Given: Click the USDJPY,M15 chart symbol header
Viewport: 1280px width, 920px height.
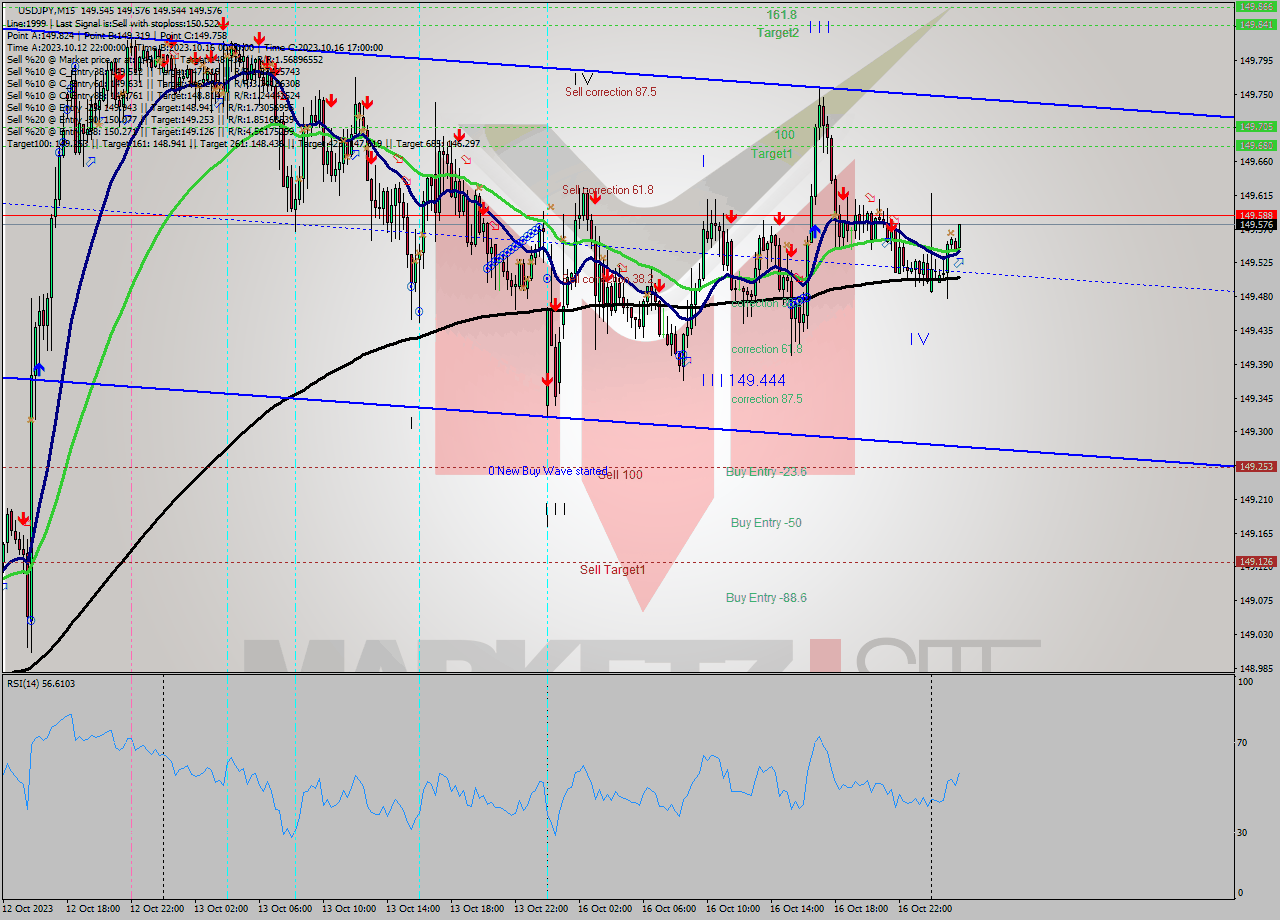Looking at the screenshot, I should click(45, 7).
